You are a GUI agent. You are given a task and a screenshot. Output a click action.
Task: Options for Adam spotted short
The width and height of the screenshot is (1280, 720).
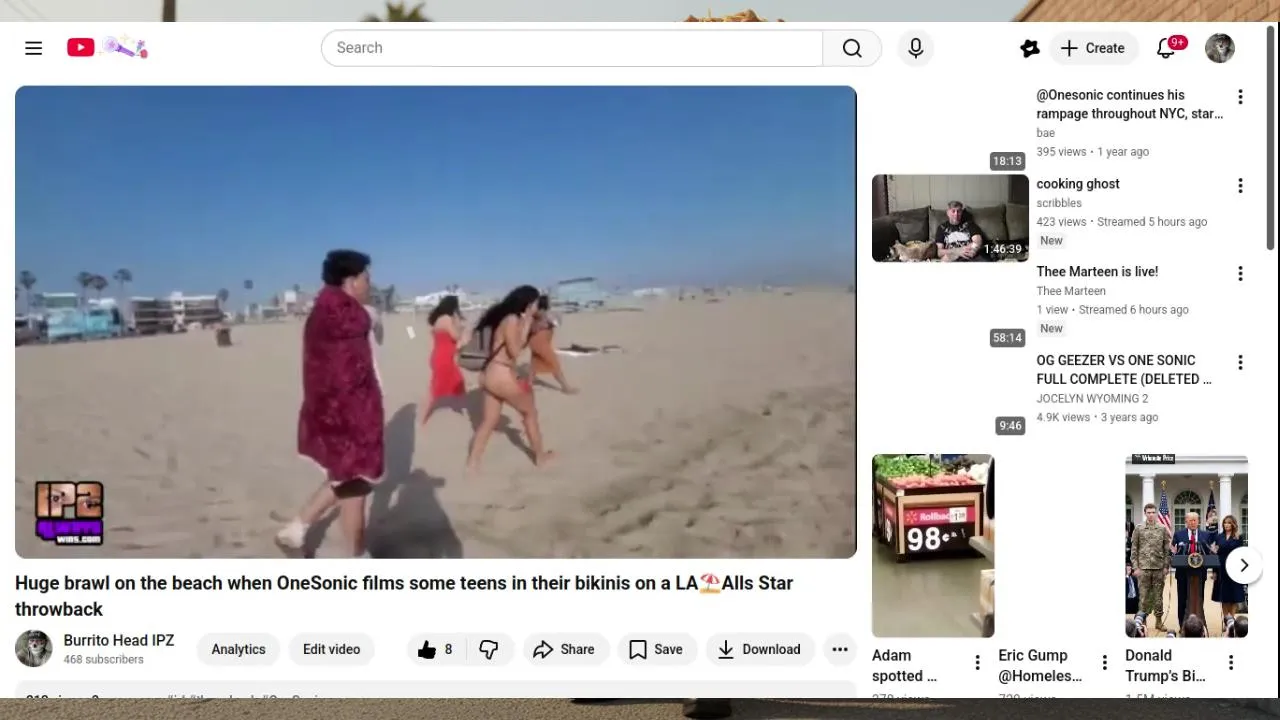[x=978, y=662]
